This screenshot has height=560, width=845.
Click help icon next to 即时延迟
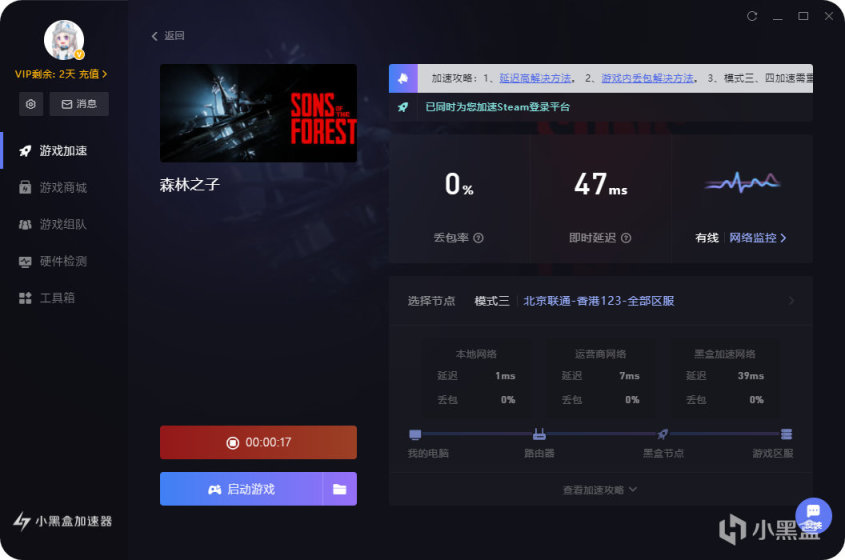coord(626,238)
